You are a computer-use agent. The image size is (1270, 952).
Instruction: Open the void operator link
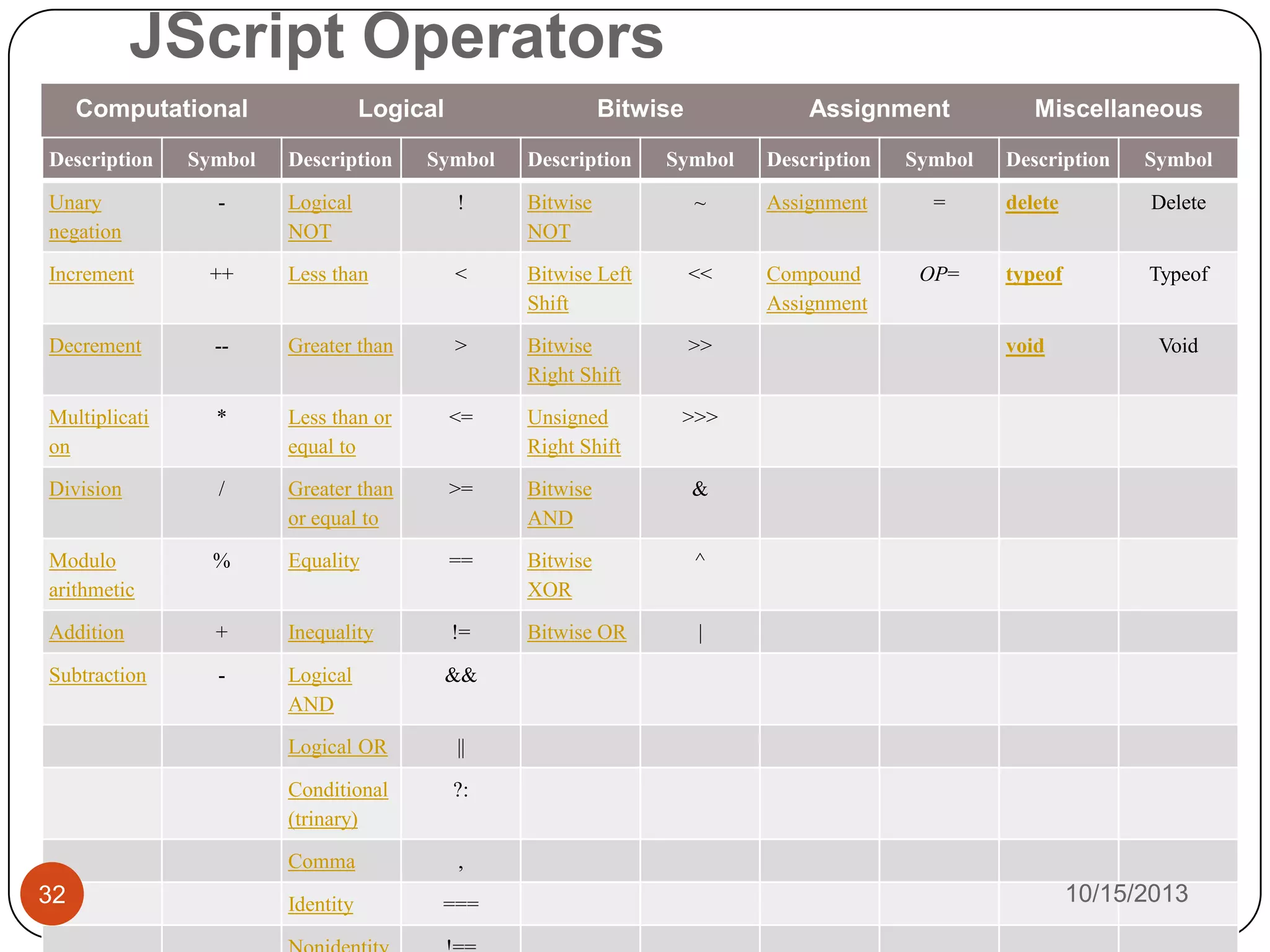(1024, 346)
